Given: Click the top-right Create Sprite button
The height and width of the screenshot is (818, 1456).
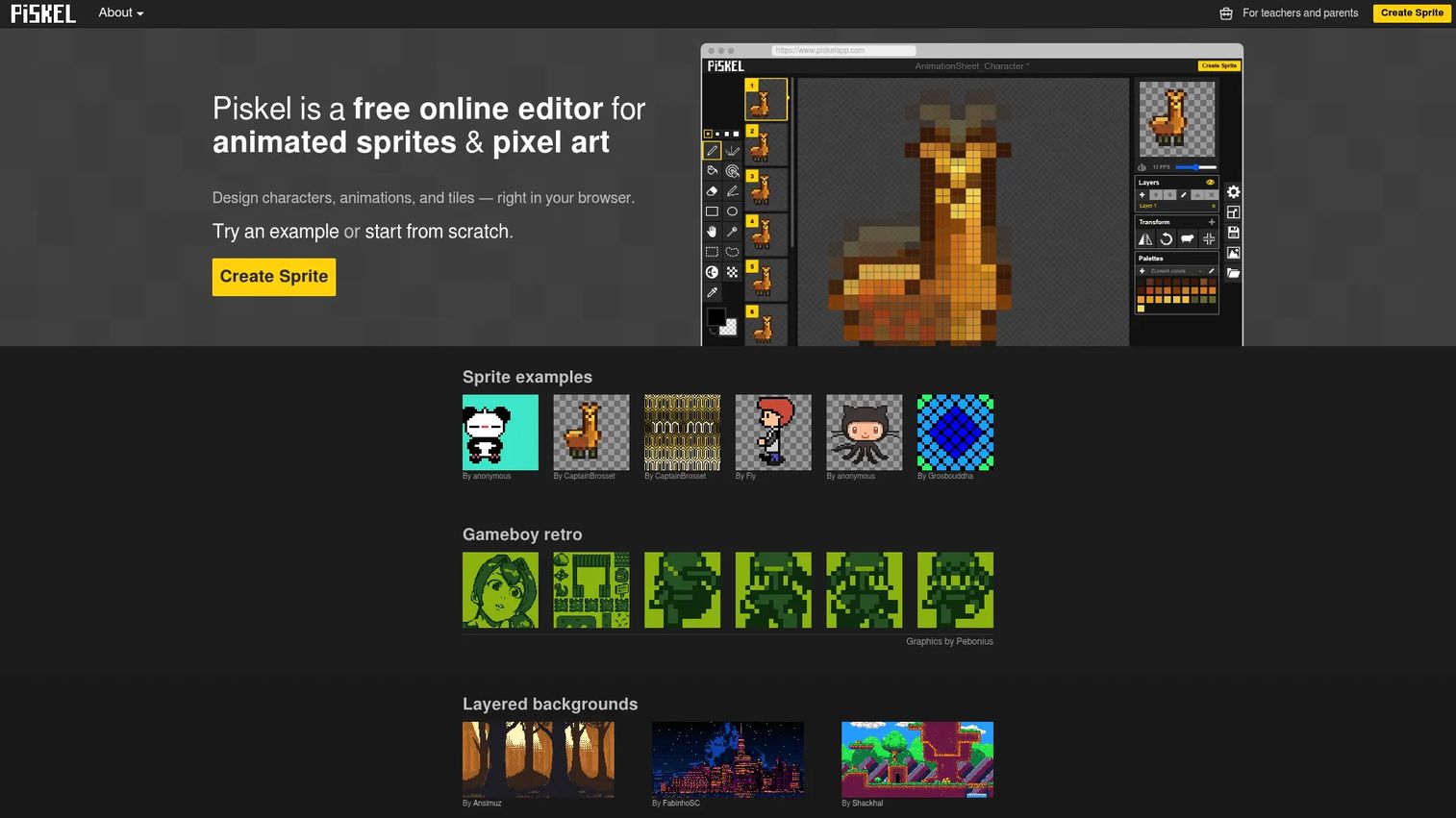Looking at the screenshot, I should pos(1412,13).
